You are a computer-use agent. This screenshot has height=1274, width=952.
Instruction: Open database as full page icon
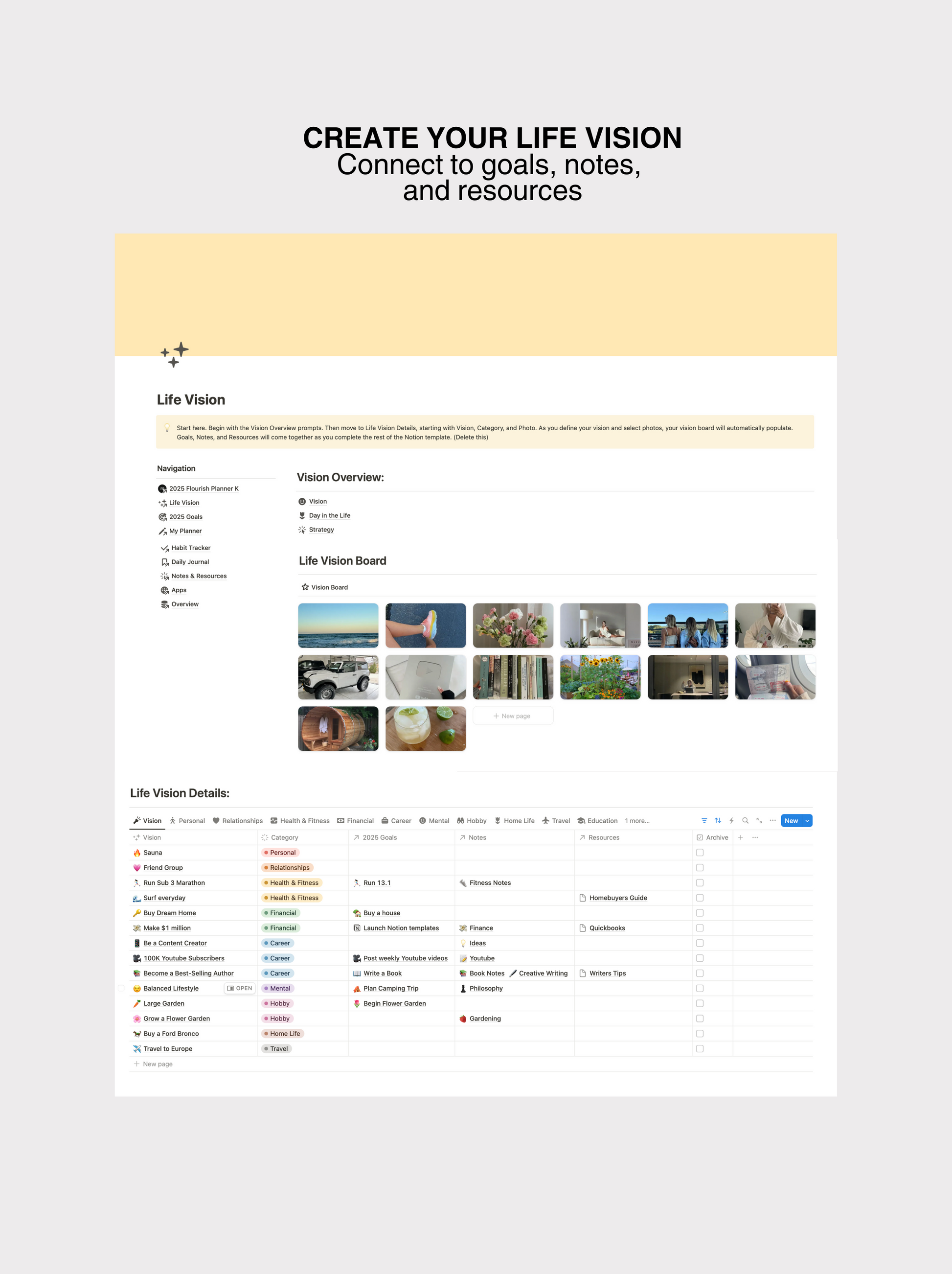tap(759, 821)
